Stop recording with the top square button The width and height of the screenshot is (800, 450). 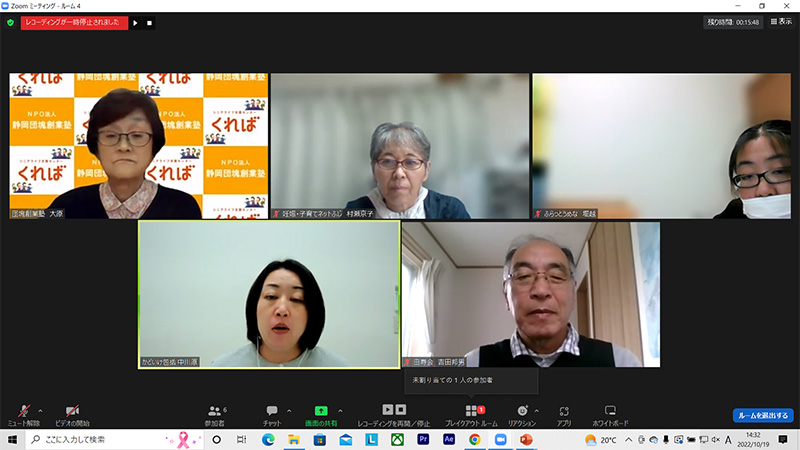pyautogui.click(x=150, y=22)
